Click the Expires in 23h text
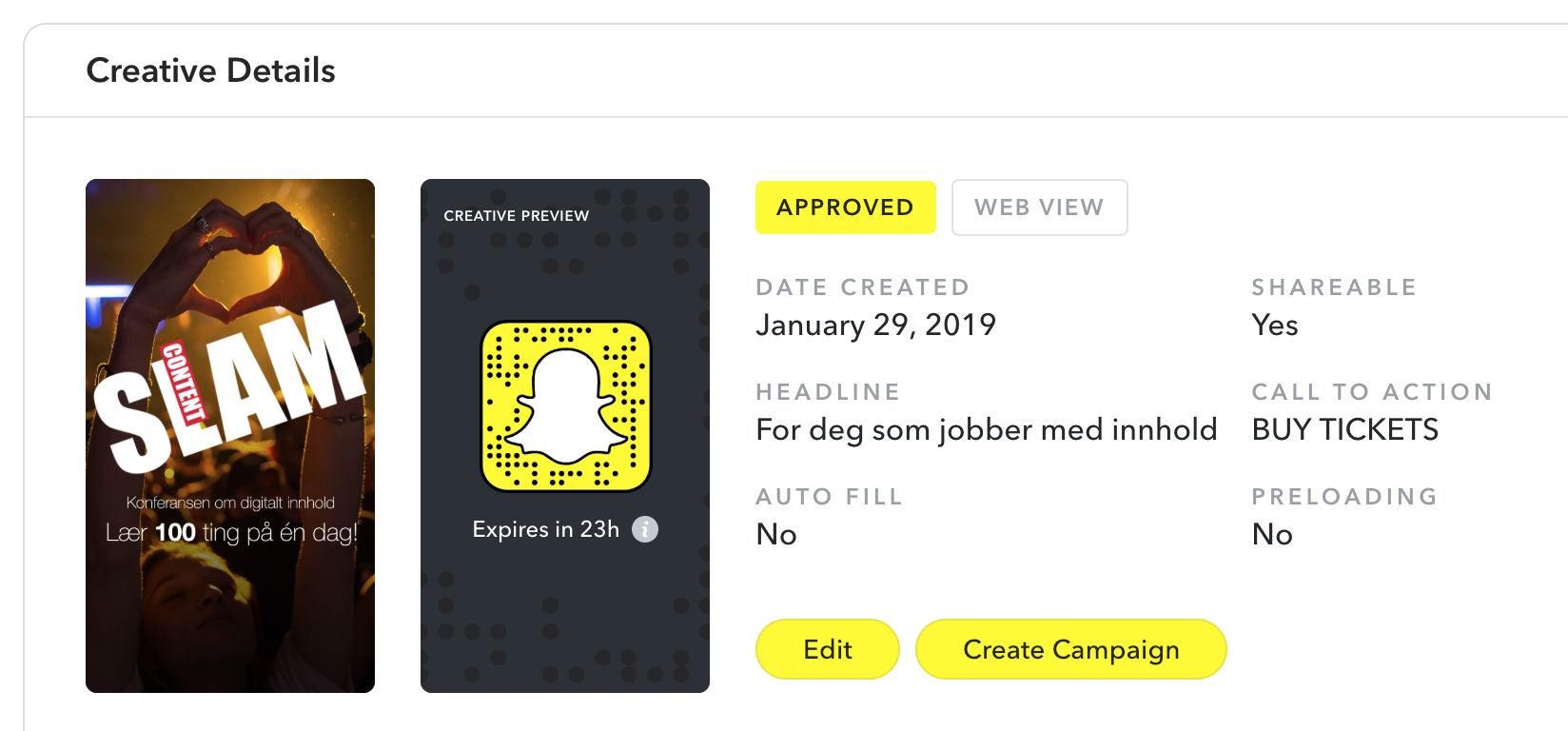 click(x=546, y=529)
